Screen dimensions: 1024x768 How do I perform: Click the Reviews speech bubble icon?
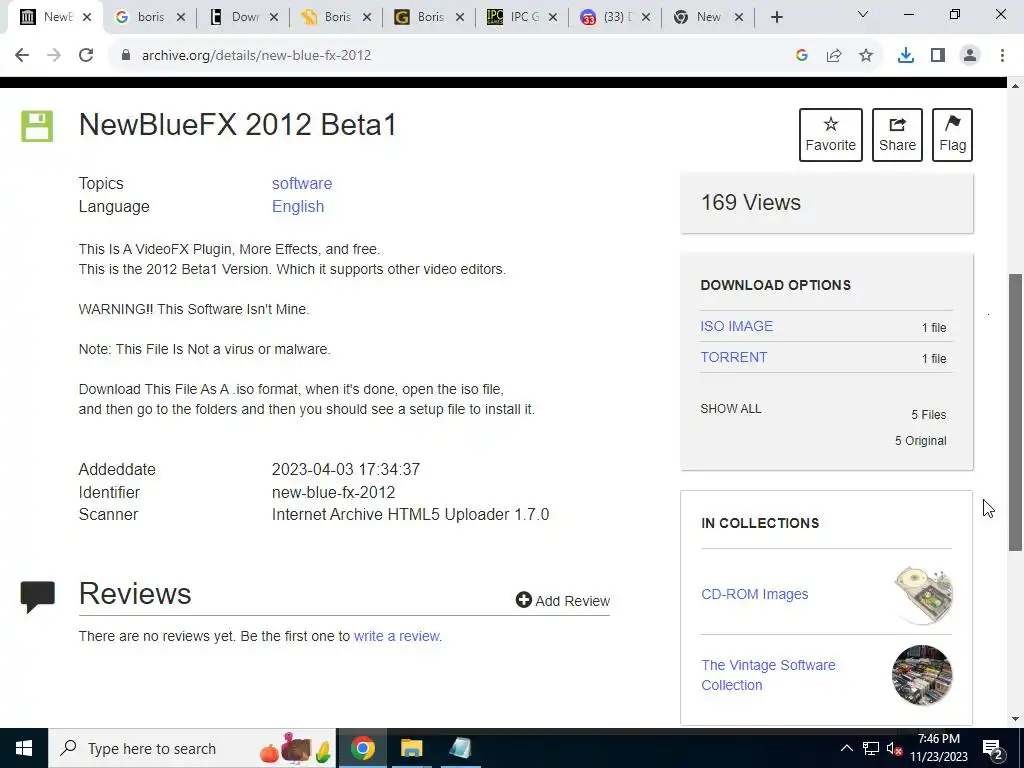point(37,596)
